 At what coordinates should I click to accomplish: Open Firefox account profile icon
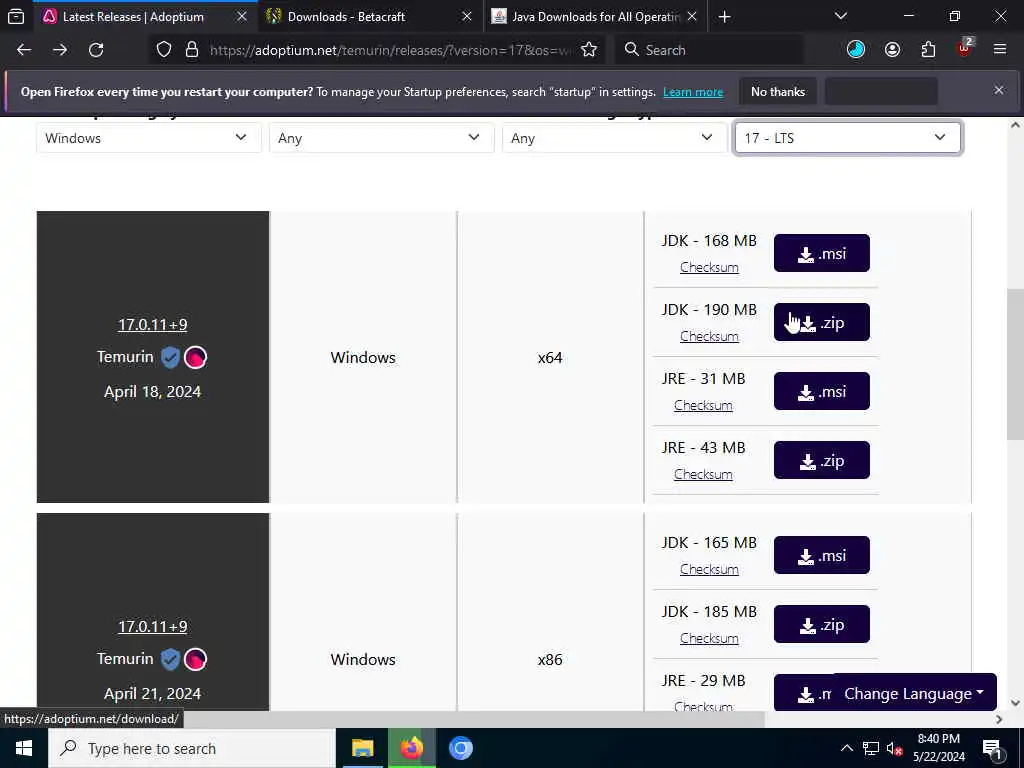892,50
